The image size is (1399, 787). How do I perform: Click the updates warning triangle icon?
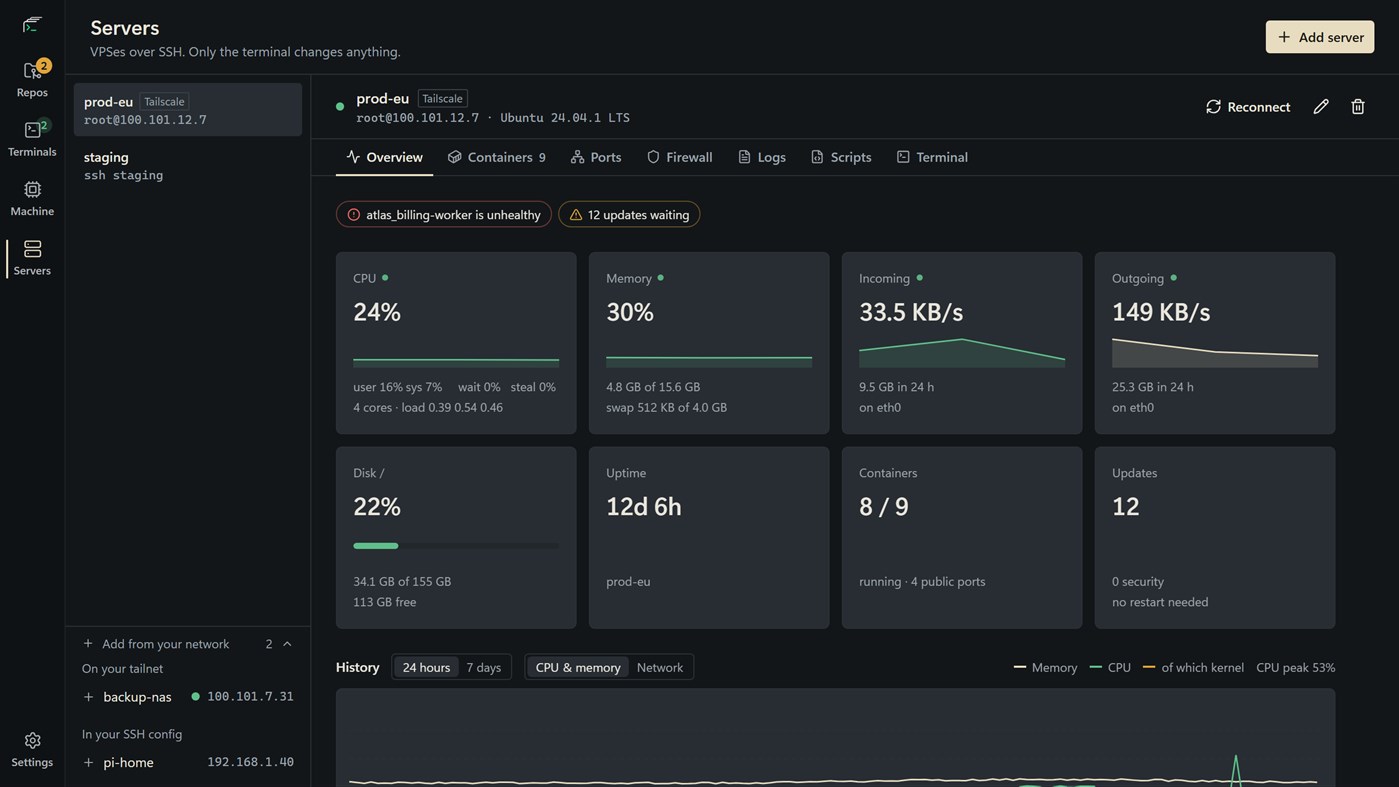[576, 215]
